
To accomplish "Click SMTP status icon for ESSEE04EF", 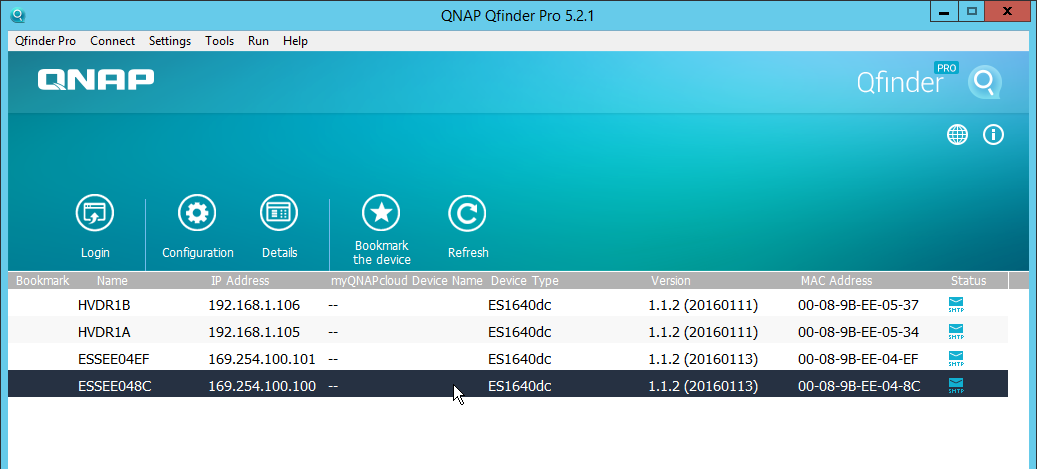I will [957, 358].
